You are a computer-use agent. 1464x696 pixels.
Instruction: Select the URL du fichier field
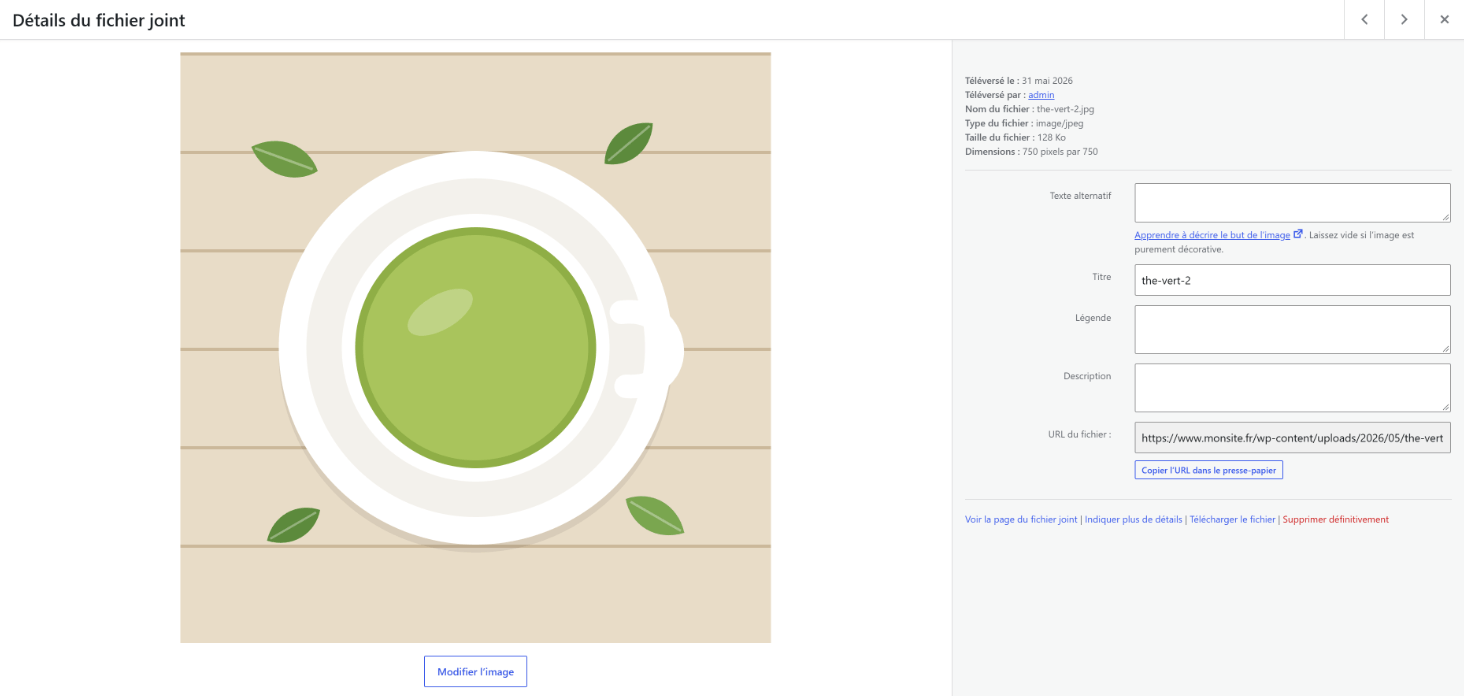click(1292, 437)
